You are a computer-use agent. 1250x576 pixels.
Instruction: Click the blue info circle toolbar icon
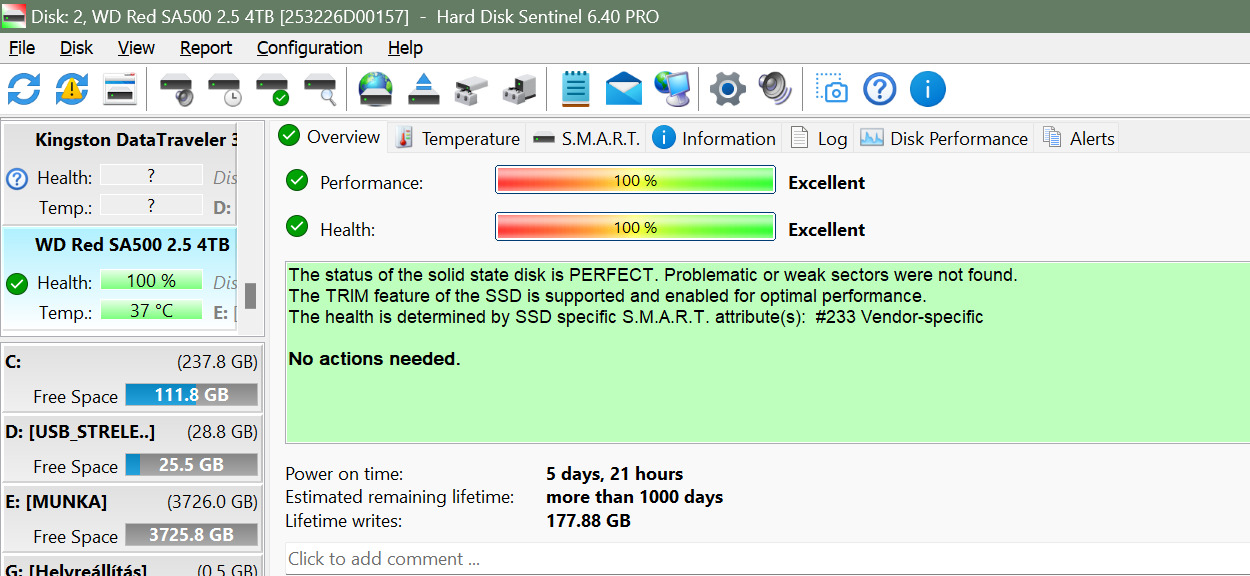[x=927, y=89]
